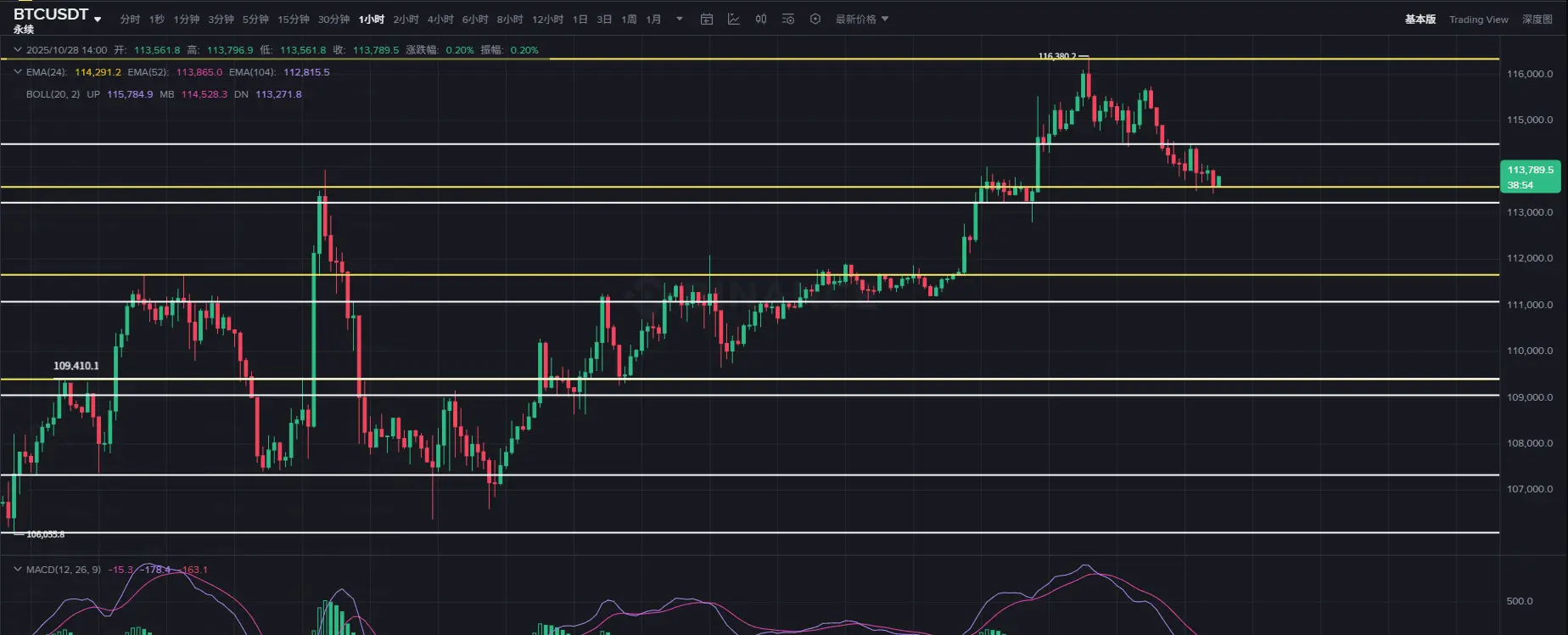Select the 1秒 interval

click(x=157, y=19)
